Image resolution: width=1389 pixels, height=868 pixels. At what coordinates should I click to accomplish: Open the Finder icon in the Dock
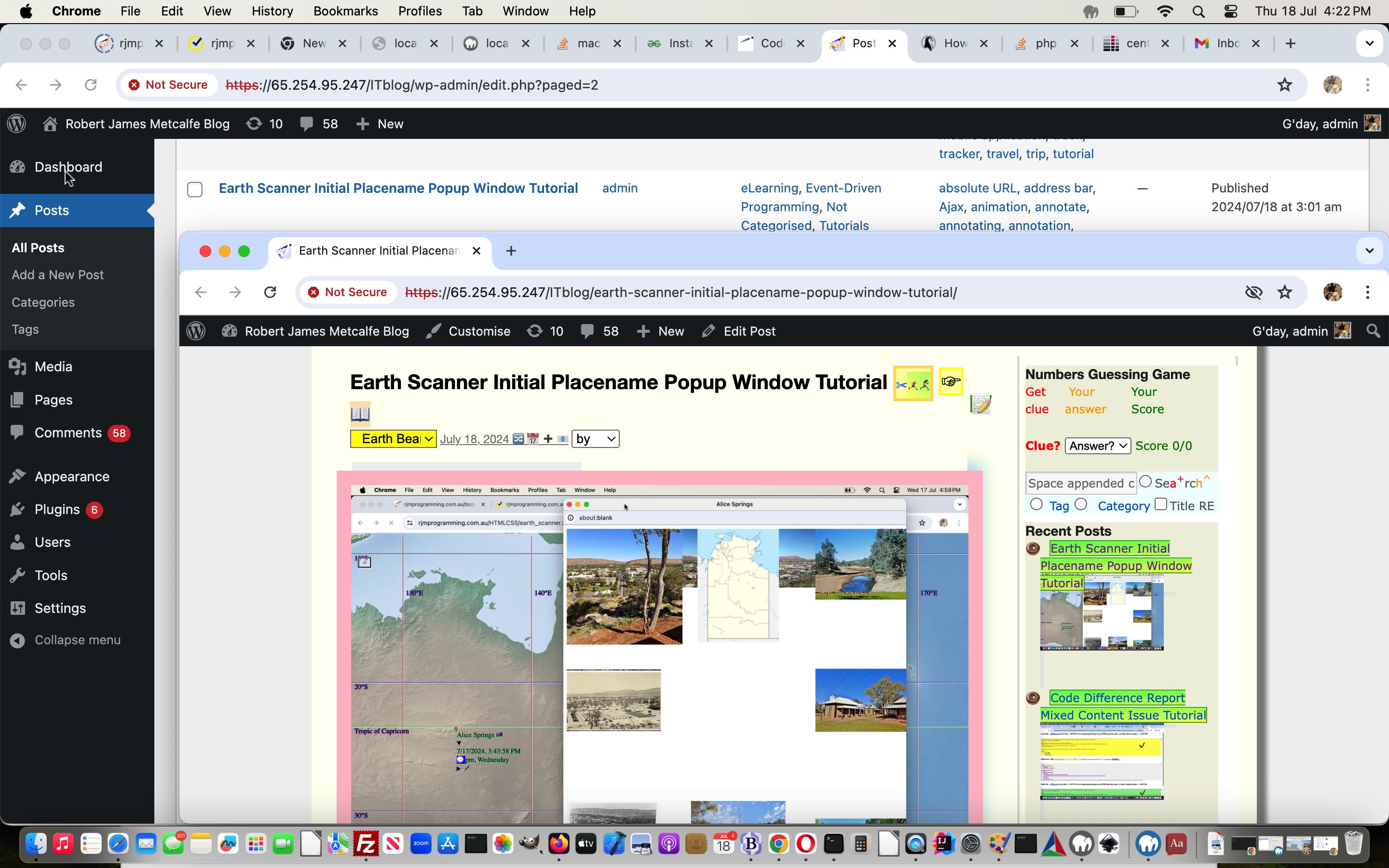pyautogui.click(x=36, y=843)
